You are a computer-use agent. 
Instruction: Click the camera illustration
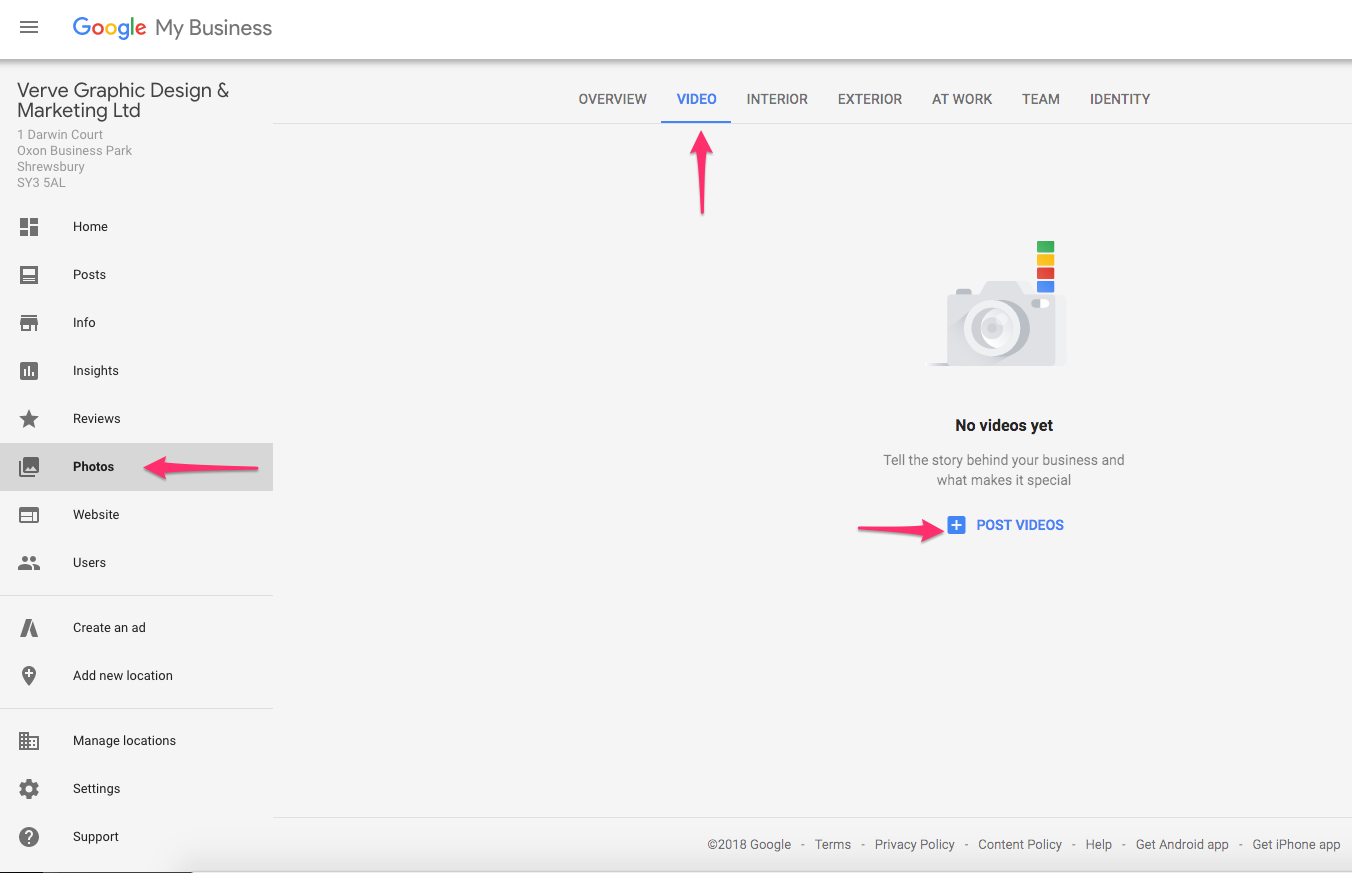point(997,304)
